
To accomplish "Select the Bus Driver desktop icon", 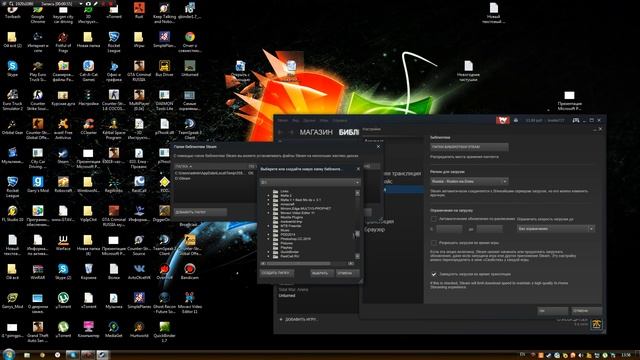I will coord(164,69).
